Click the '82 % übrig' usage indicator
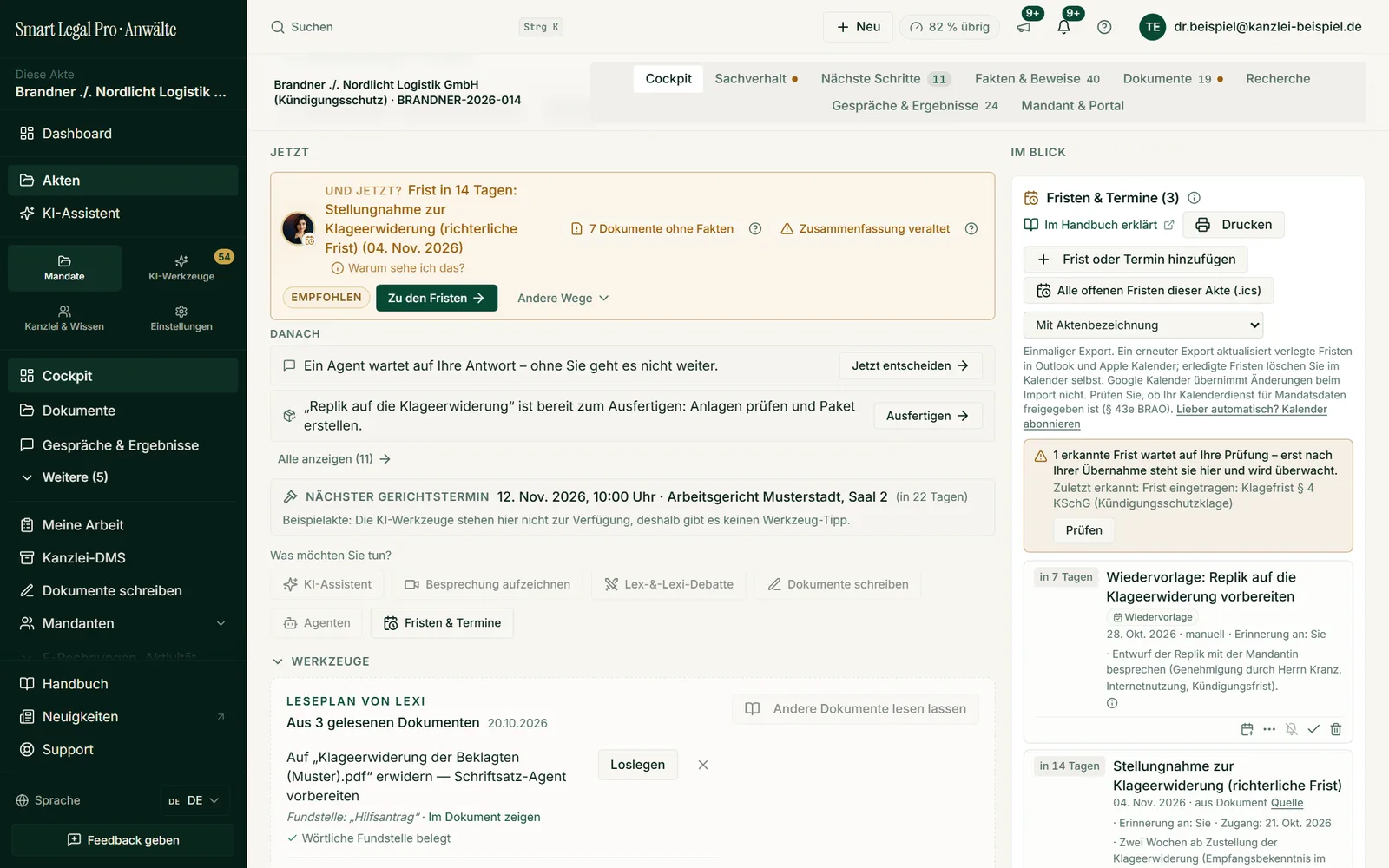Screen dimensions: 1389x868 click(950, 27)
